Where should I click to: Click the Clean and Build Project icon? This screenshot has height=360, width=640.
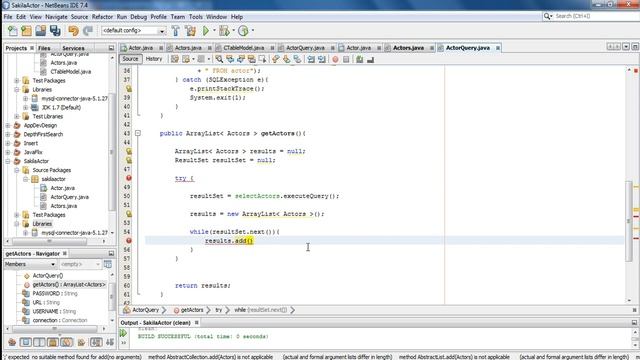point(190,31)
